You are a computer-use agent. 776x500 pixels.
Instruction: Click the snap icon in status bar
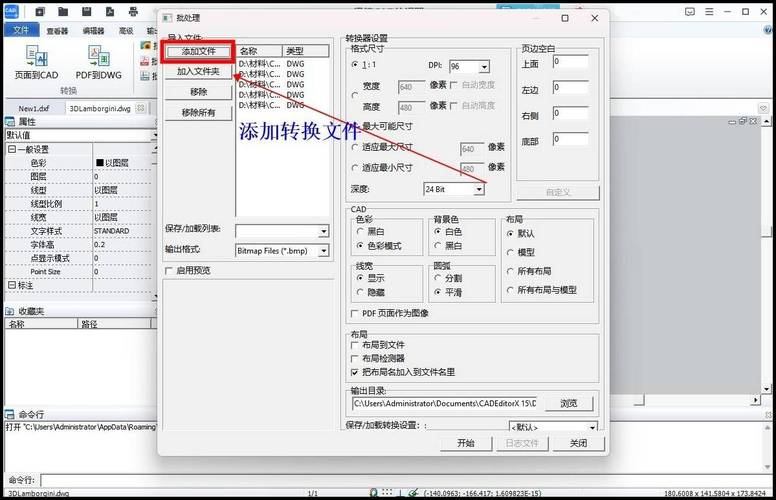pos(374,493)
